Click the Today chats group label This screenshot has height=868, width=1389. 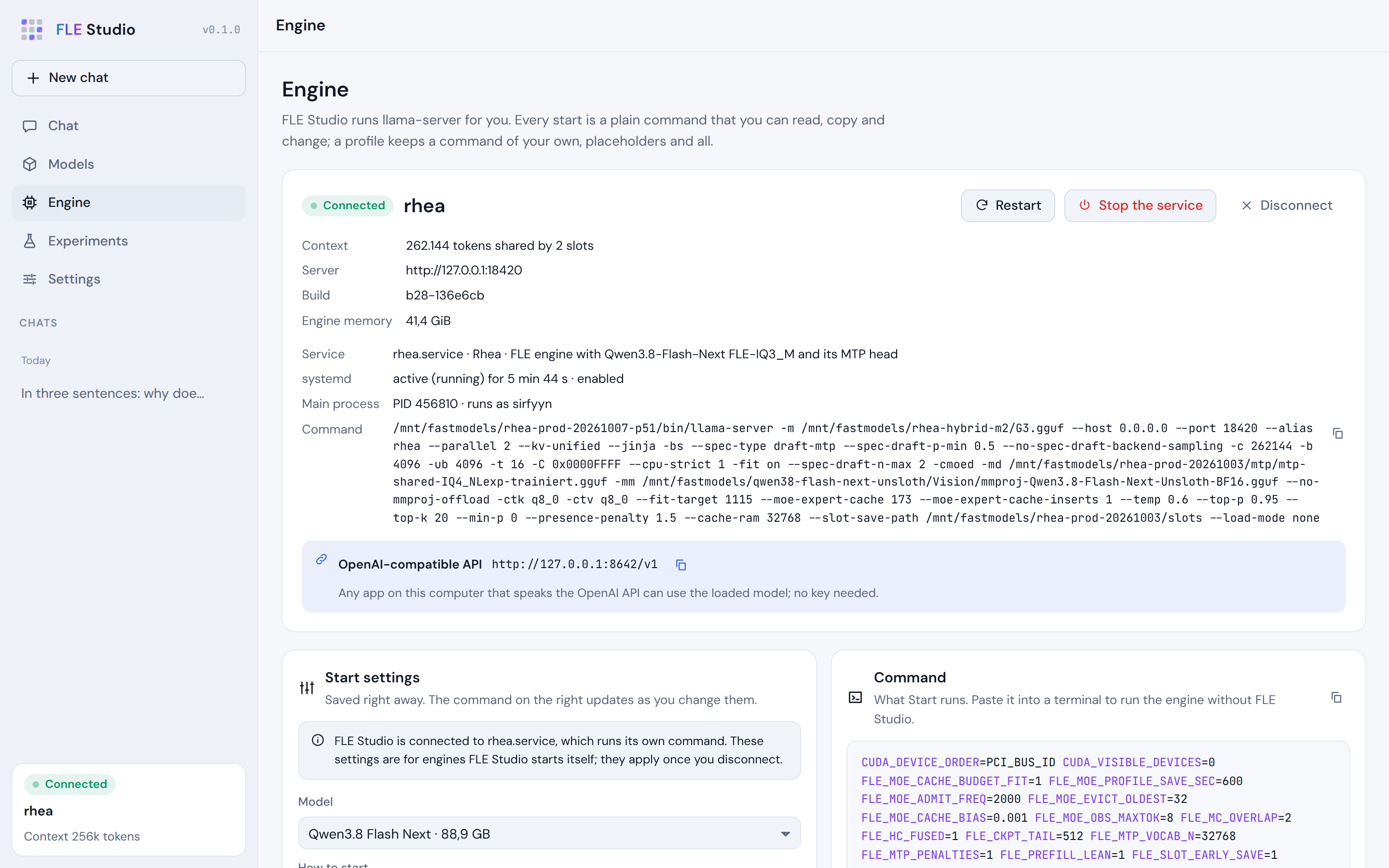pyautogui.click(x=36, y=361)
